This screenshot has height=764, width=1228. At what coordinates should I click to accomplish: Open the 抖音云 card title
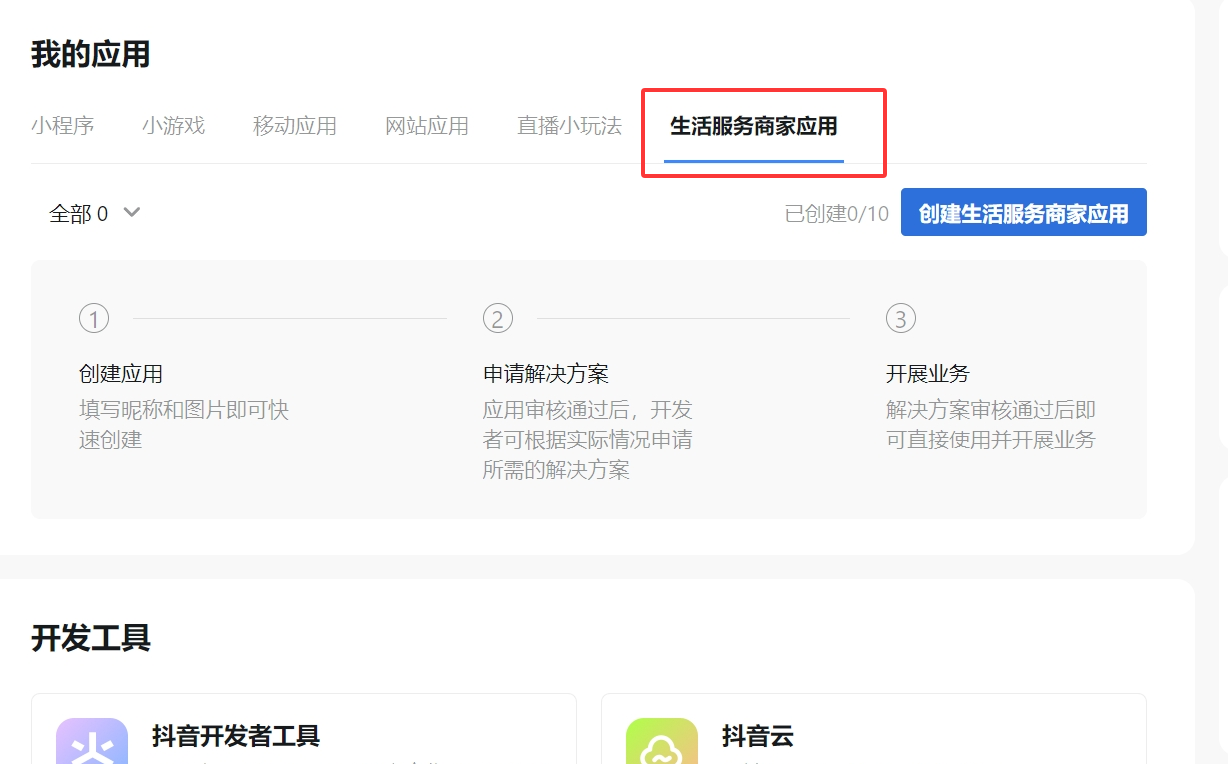point(757,737)
